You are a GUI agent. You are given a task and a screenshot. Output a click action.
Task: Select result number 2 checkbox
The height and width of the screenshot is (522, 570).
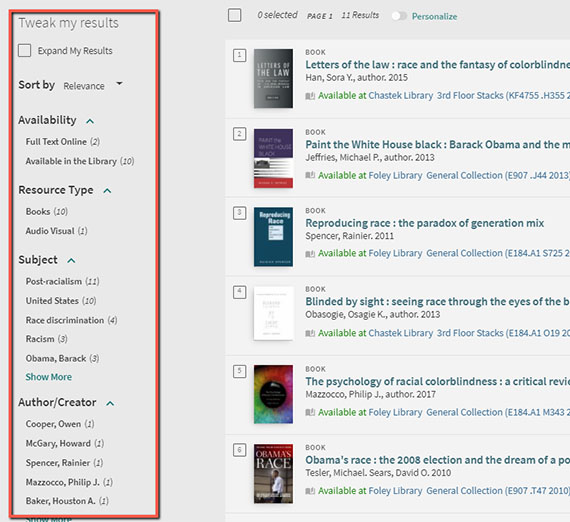pos(239,134)
